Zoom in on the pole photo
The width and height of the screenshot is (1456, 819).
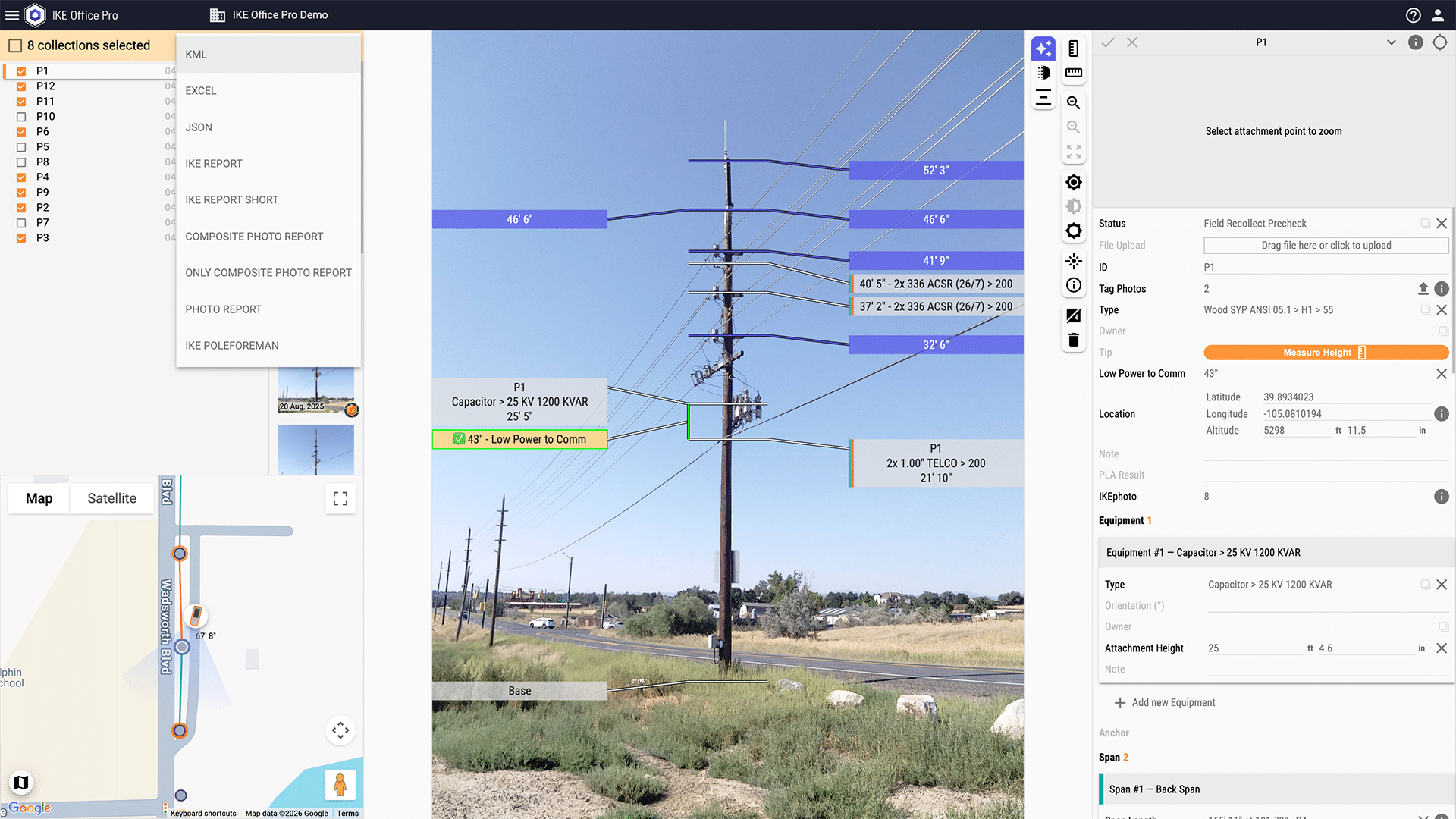tap(1074, 102)
